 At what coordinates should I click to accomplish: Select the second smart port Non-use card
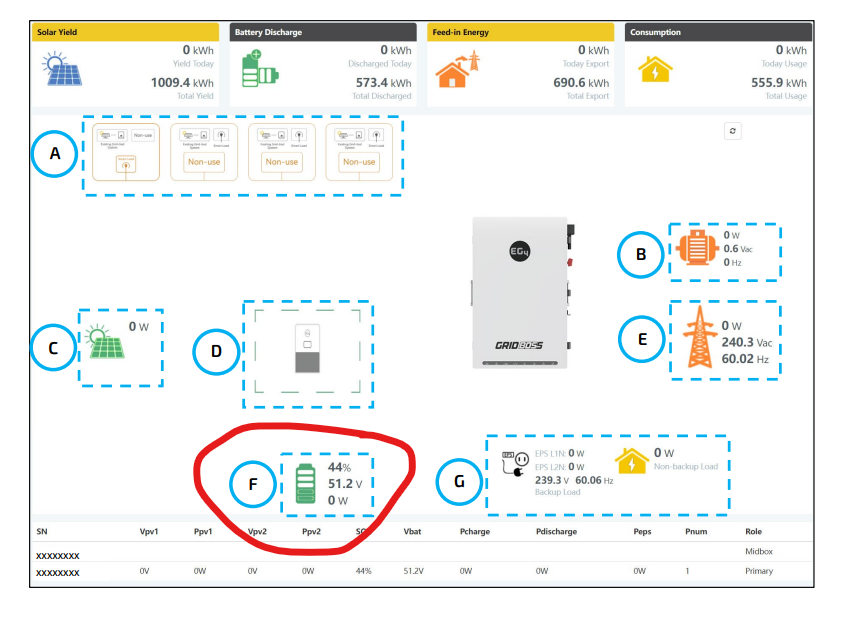(203, 151)
